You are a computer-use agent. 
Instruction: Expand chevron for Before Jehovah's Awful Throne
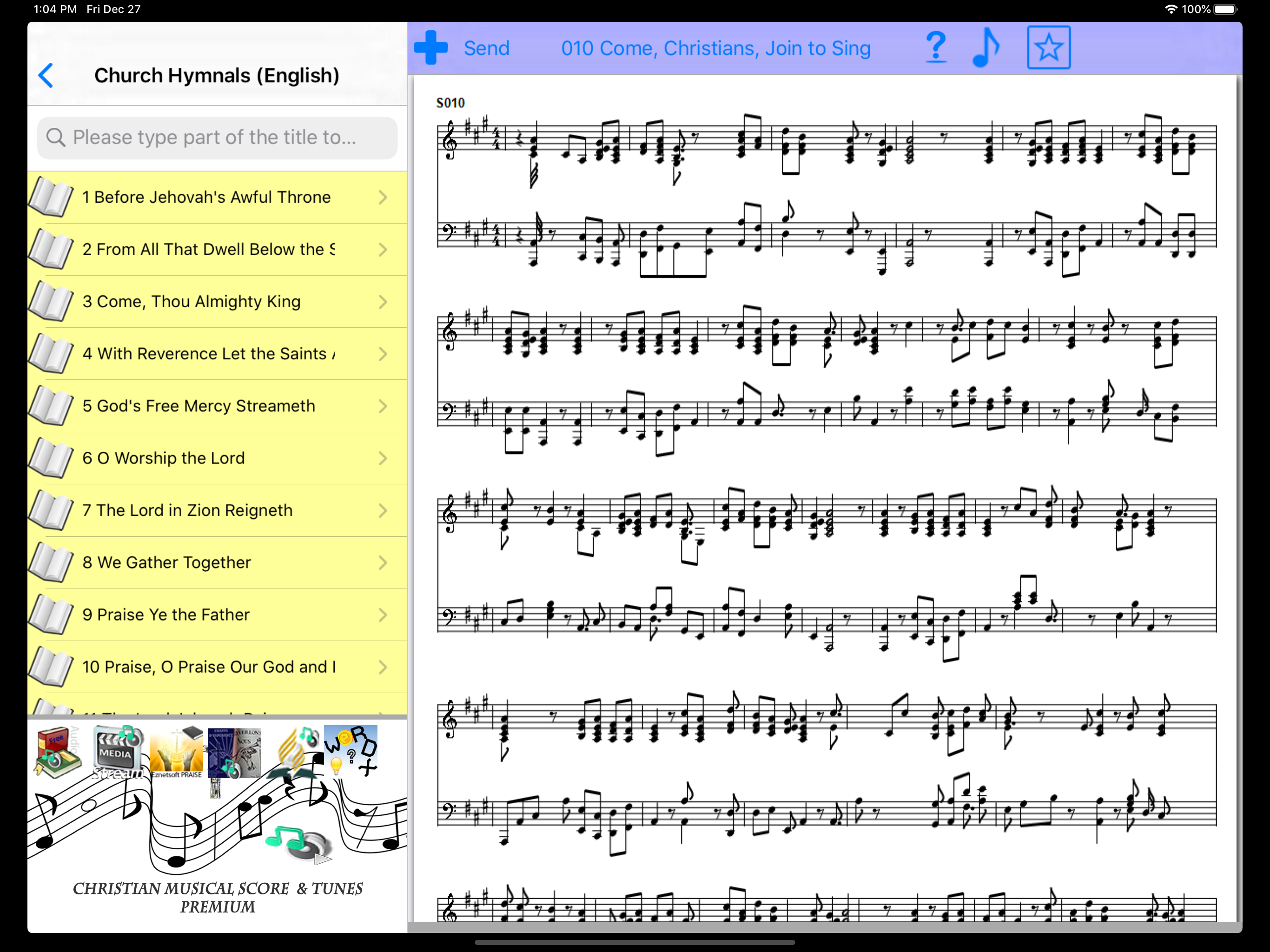click(383, 198)
